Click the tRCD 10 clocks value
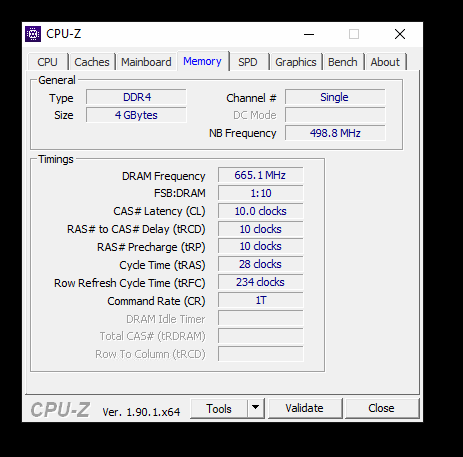This screenshot has width=463, height=457. tap(261, 229)
